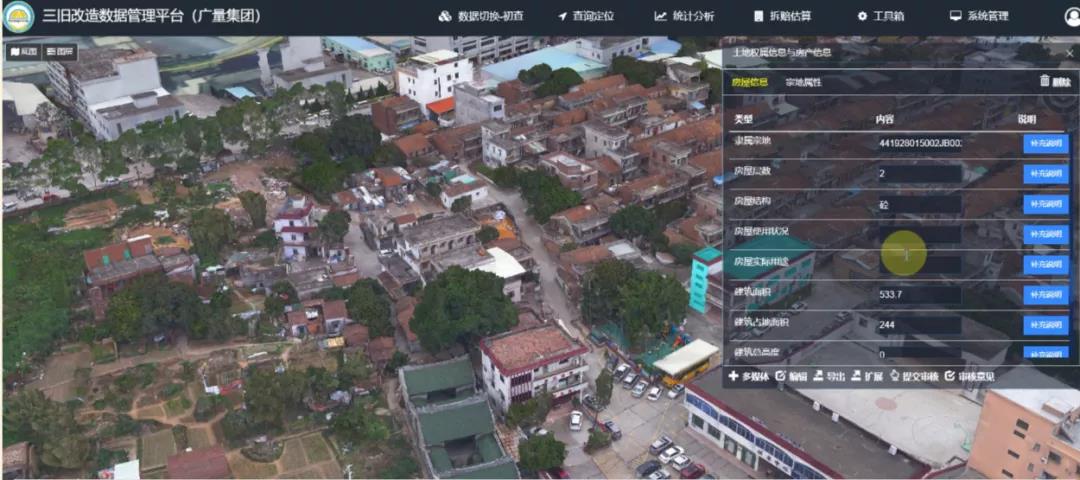
Task: Expand the 系统管理 system management menu
Action: pyautogui.click(x=979, y=16)
